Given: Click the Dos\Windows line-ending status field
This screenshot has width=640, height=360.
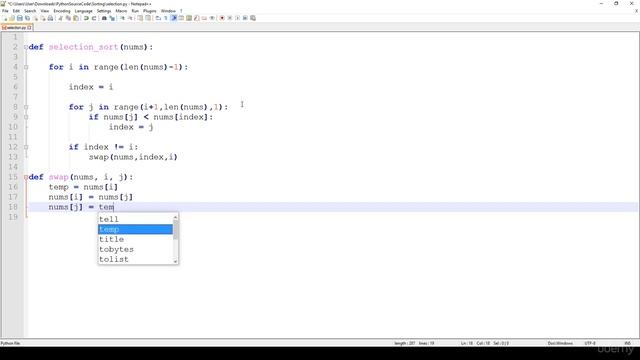Looking at the screenshot, I should click(x=560, y=343).
